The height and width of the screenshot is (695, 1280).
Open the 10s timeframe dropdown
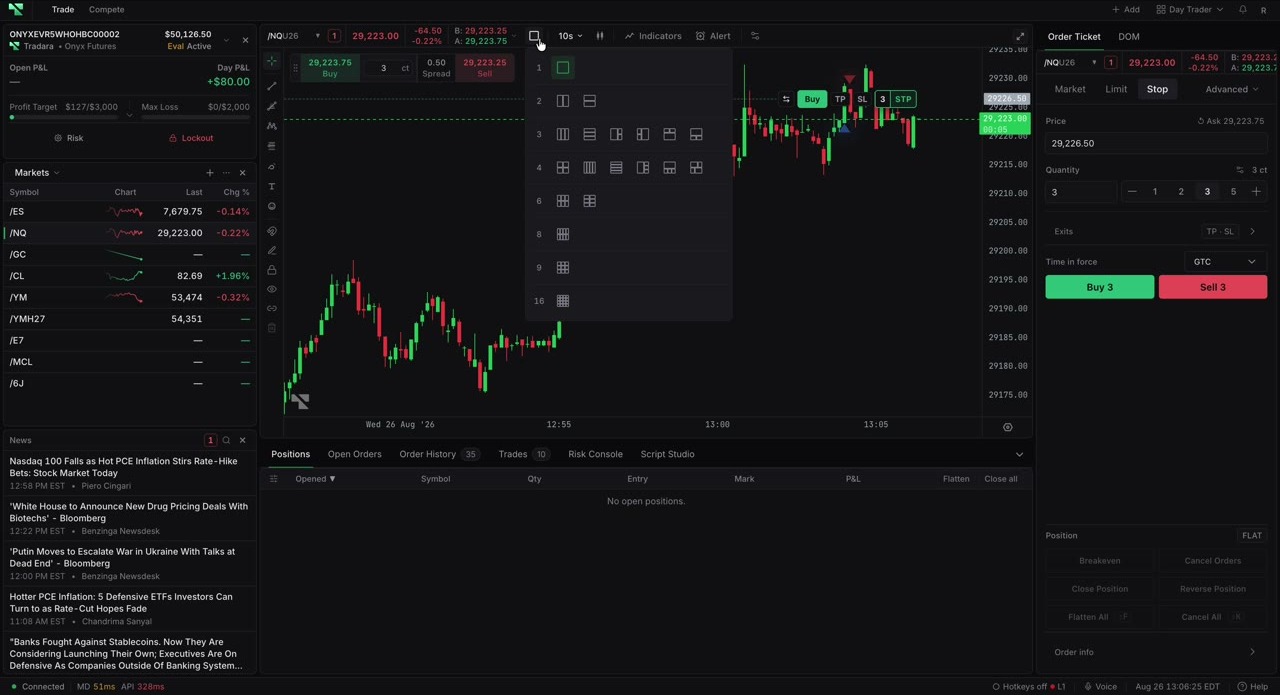(570, 36)
